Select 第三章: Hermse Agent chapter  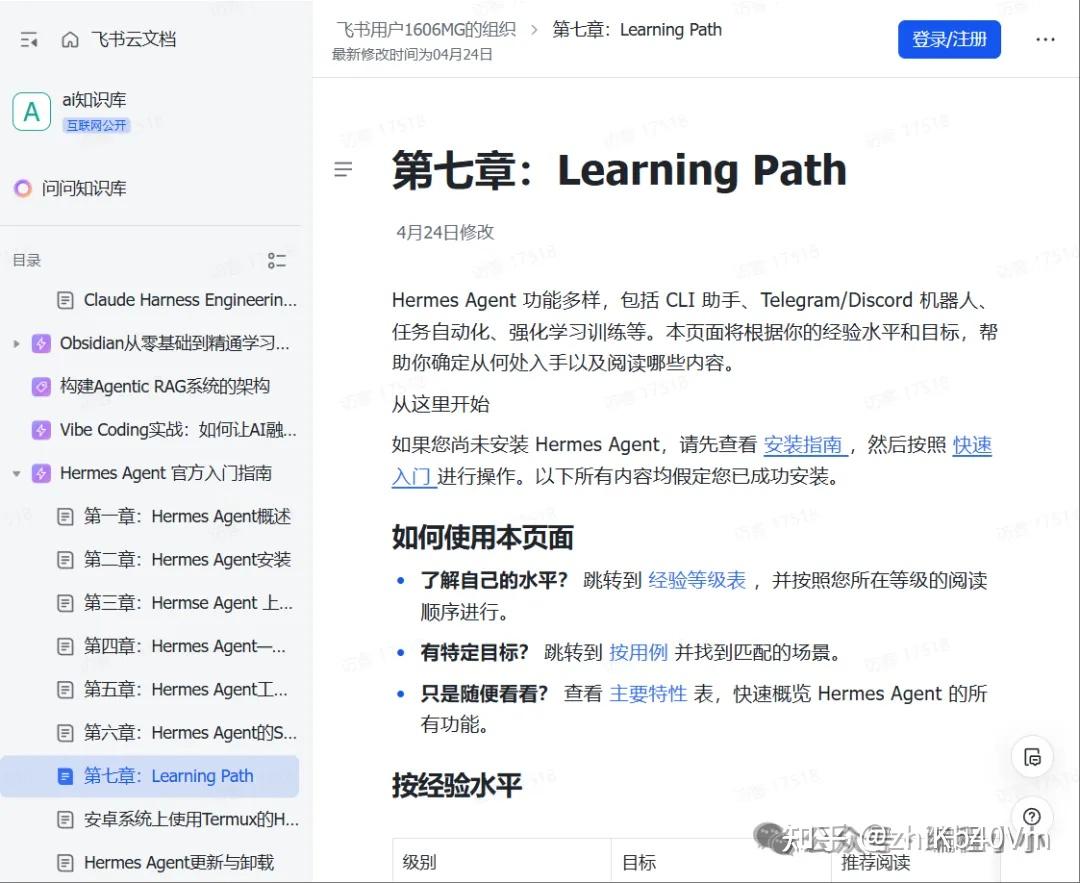point(188,603)
